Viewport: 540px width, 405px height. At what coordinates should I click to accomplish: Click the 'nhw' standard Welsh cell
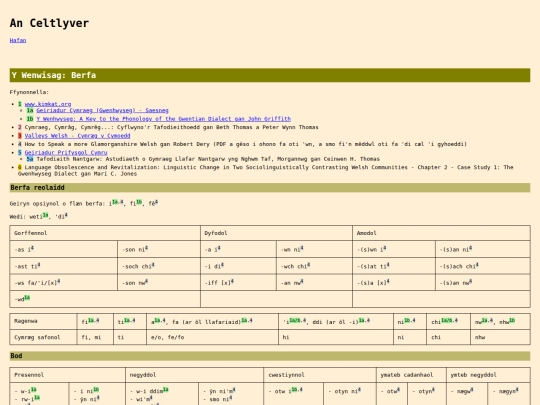(500, 338)
